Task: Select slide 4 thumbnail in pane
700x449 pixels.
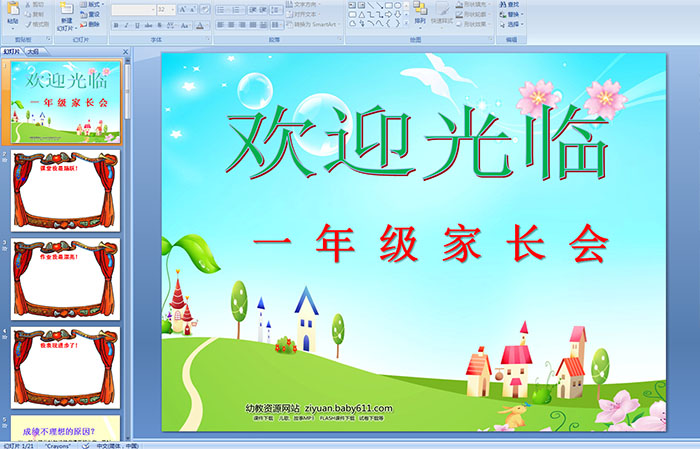Action: point(66,368)
